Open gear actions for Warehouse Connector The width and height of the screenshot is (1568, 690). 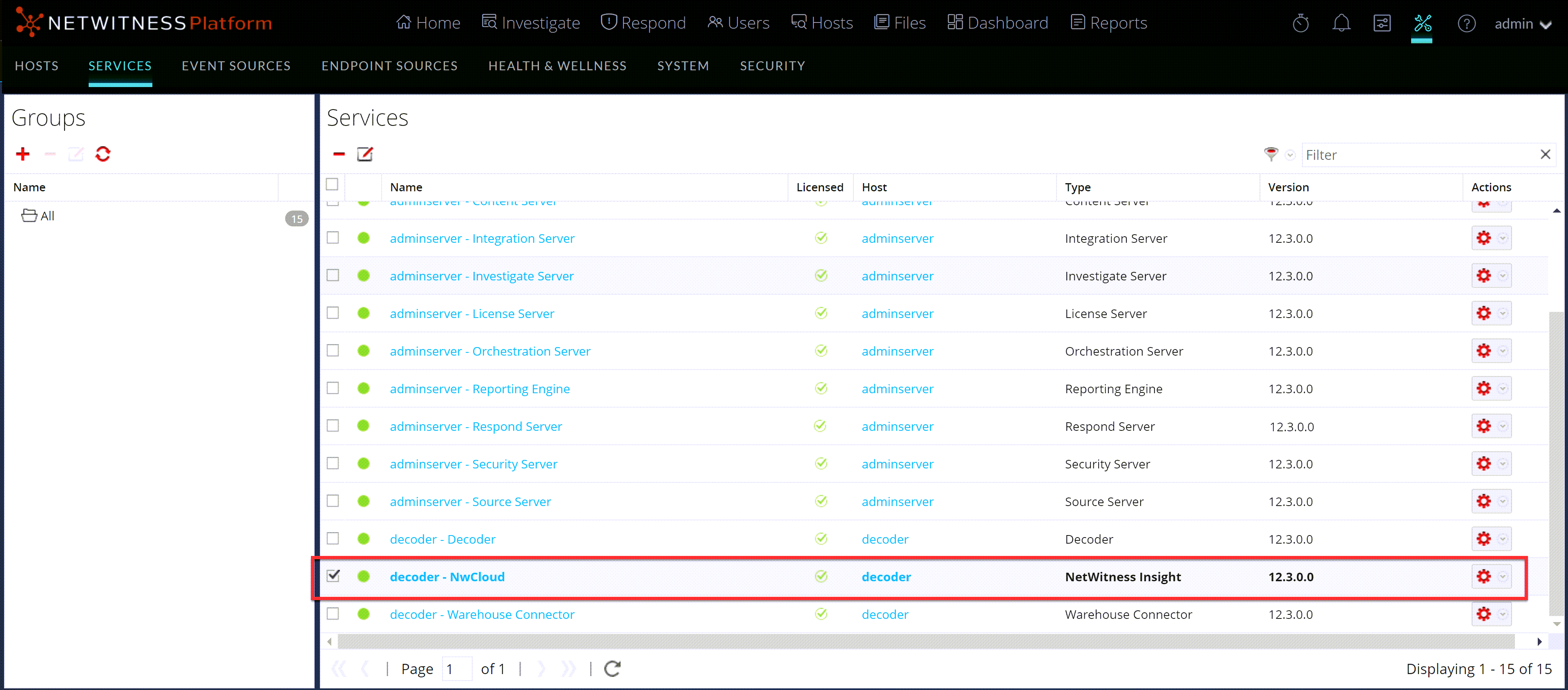[1483, 614]
